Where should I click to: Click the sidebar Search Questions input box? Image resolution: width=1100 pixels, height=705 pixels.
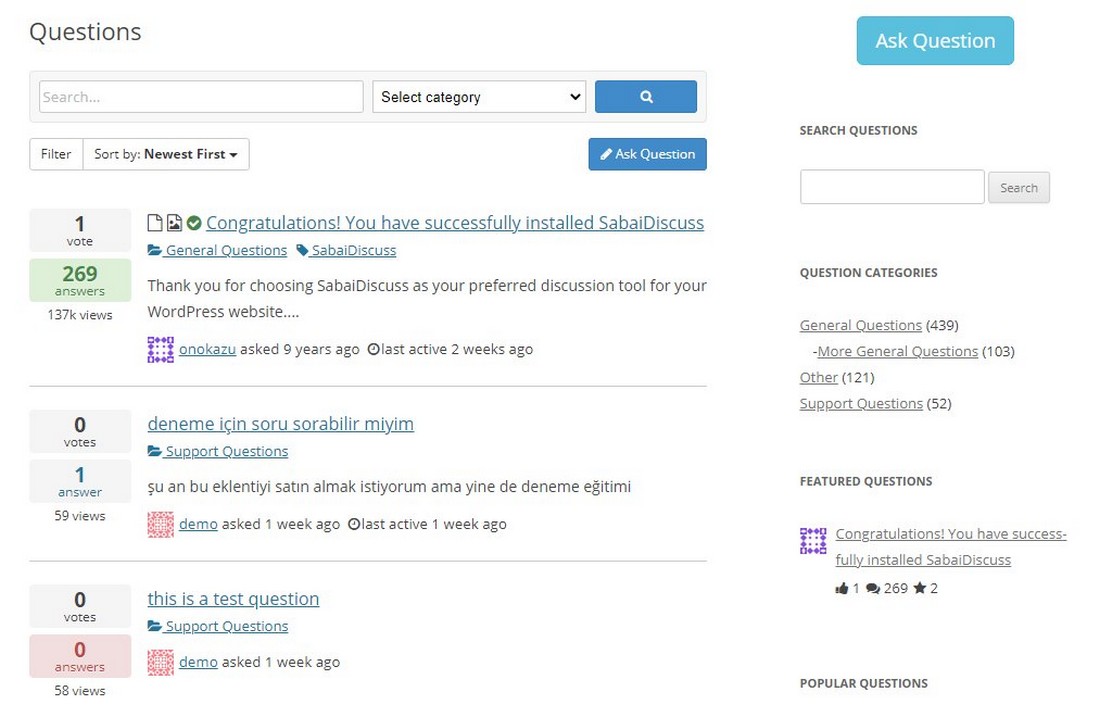[x=891, y=187]
